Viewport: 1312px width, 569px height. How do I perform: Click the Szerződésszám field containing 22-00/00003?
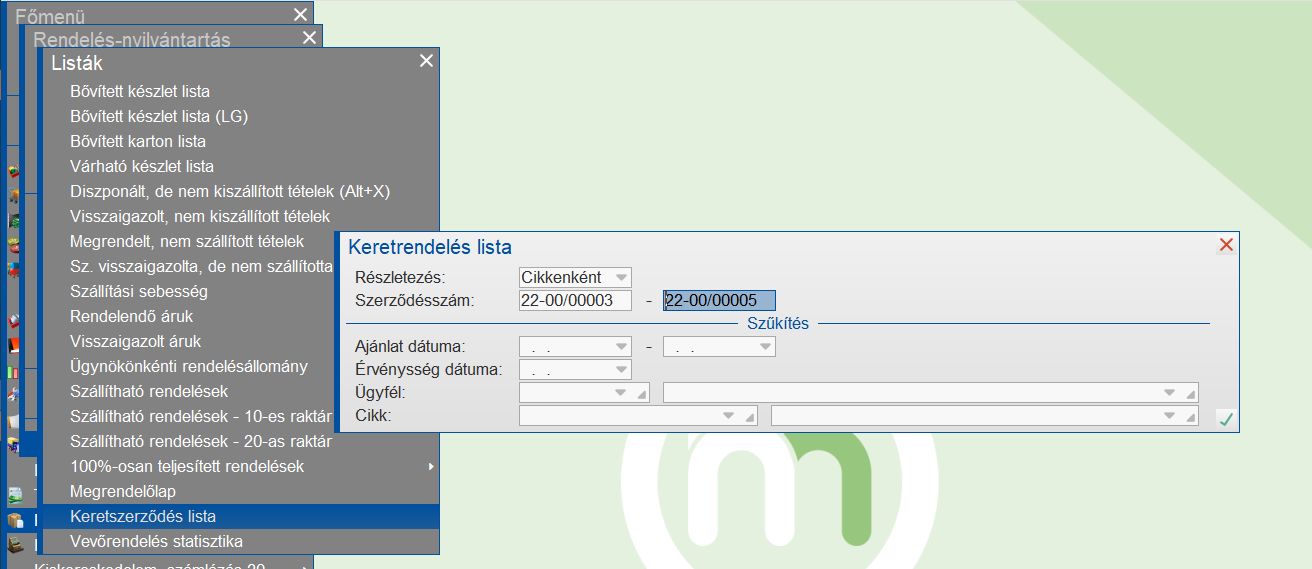(575, 300)
